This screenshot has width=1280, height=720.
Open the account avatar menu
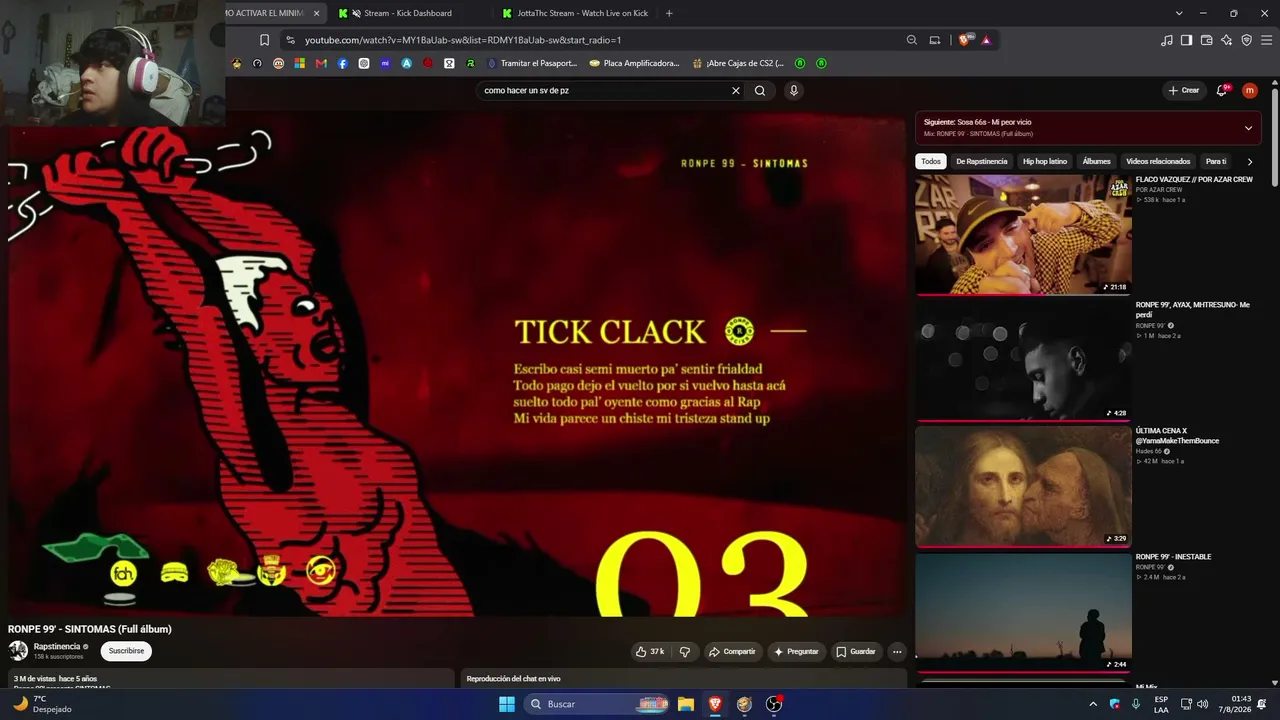(1250, 90)
